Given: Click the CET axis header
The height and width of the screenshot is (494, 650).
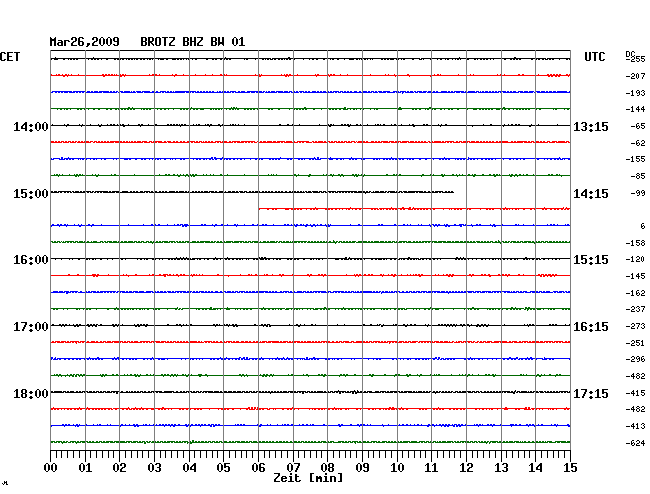Looking at the screenshot, I should coord(10,57).
